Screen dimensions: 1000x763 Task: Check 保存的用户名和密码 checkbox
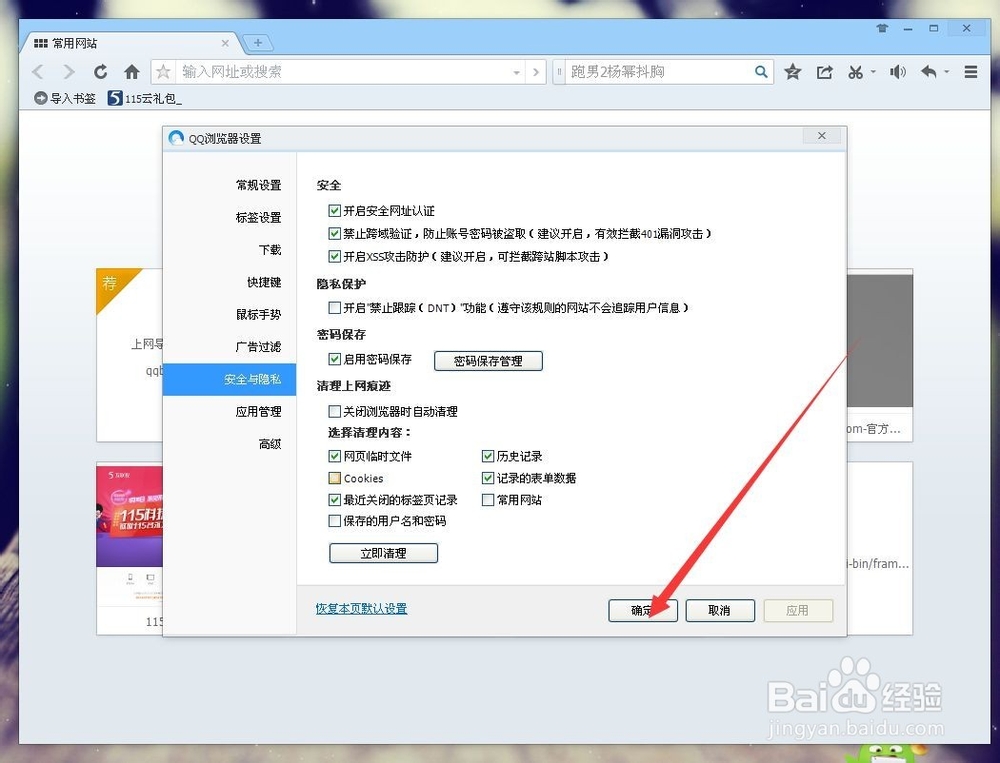(334, 521)
